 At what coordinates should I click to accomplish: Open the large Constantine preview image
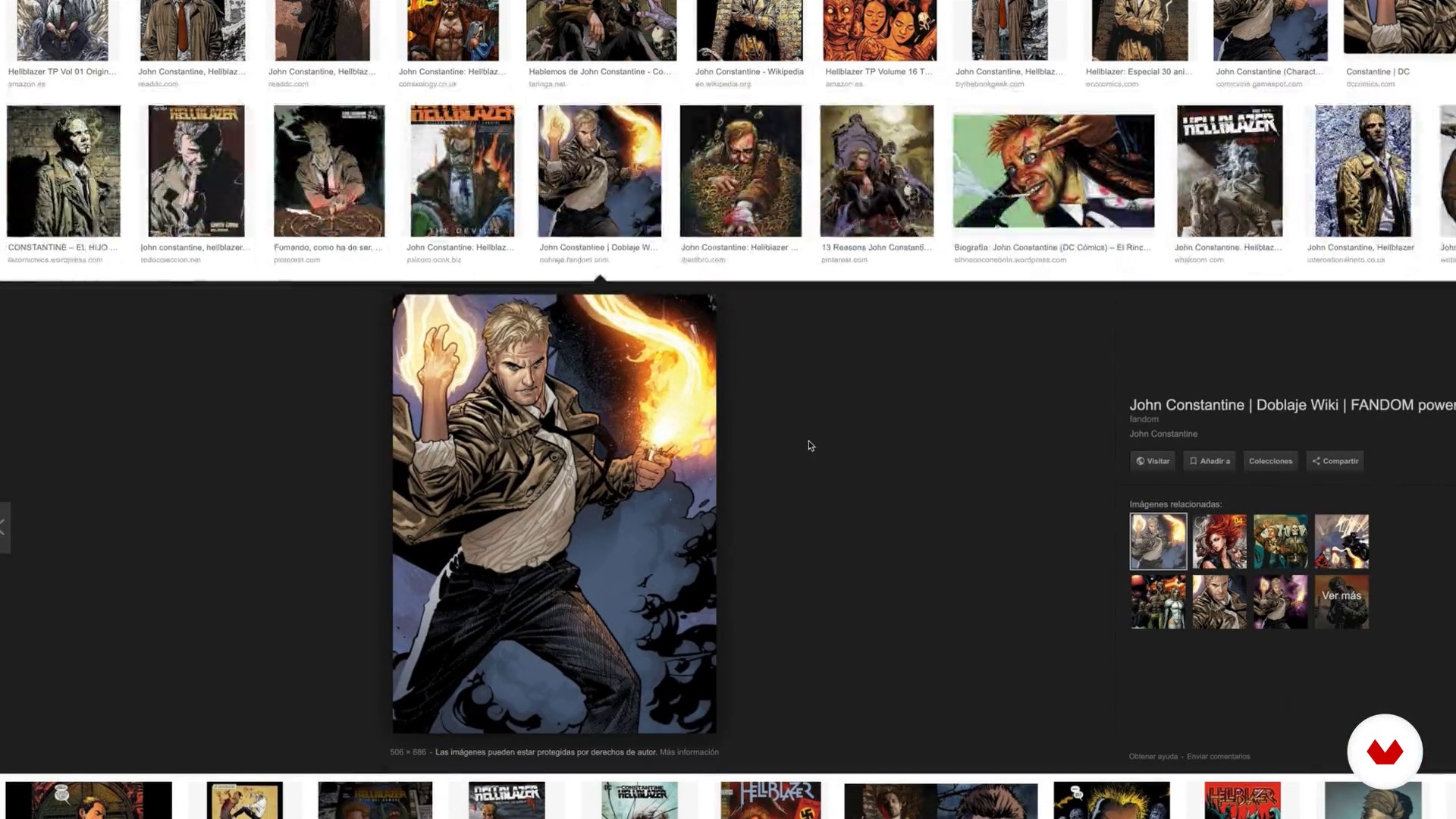pyautogui.click(x=554, y=514)
